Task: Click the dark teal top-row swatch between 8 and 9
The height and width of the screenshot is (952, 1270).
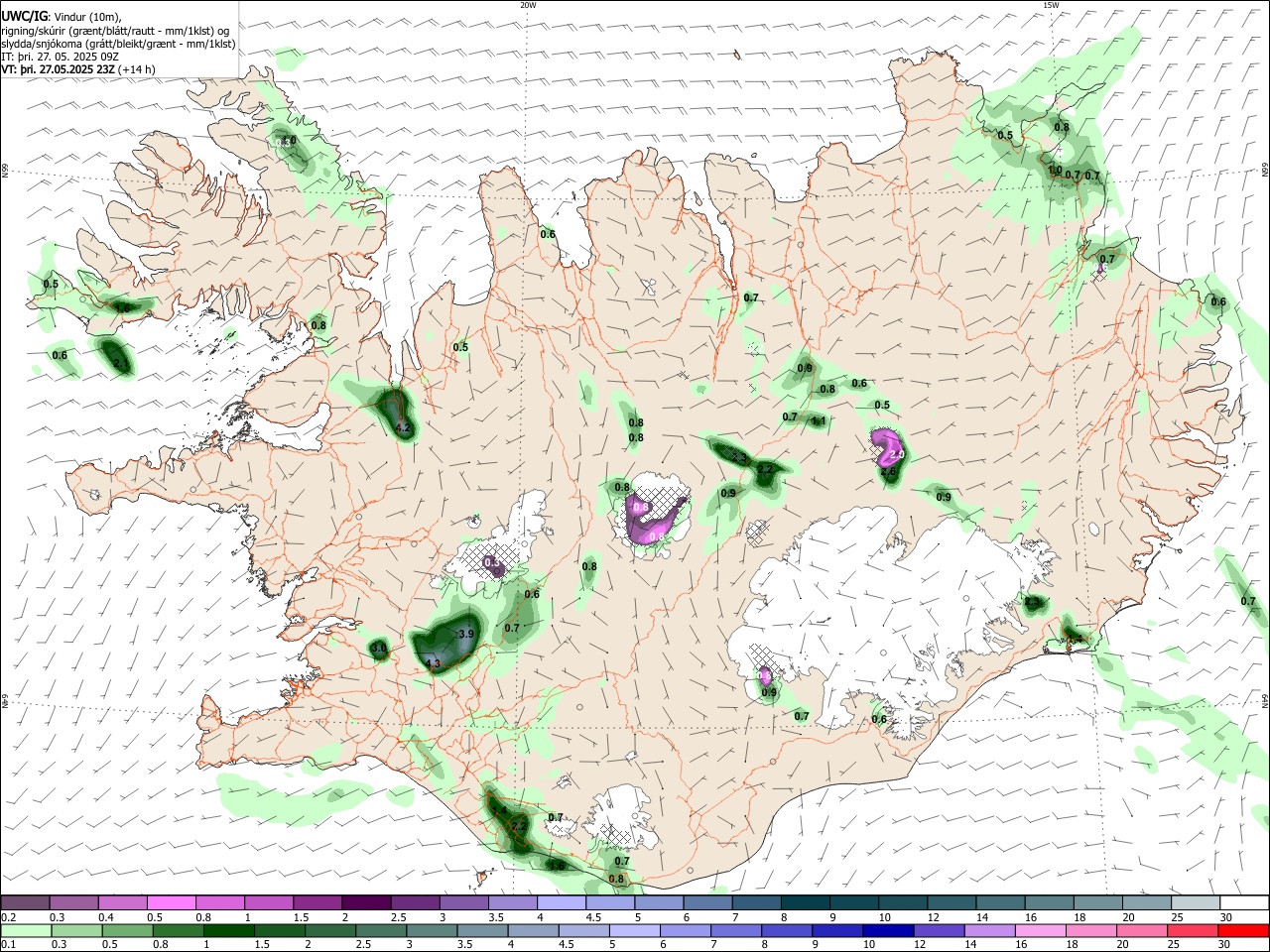Action: click(805, 902)
